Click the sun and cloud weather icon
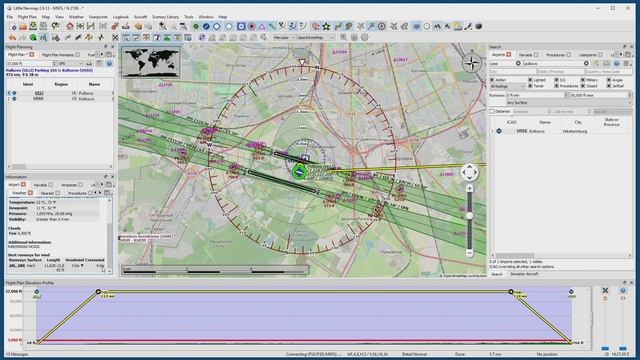 pyautogui.click(x=458, y=27)
